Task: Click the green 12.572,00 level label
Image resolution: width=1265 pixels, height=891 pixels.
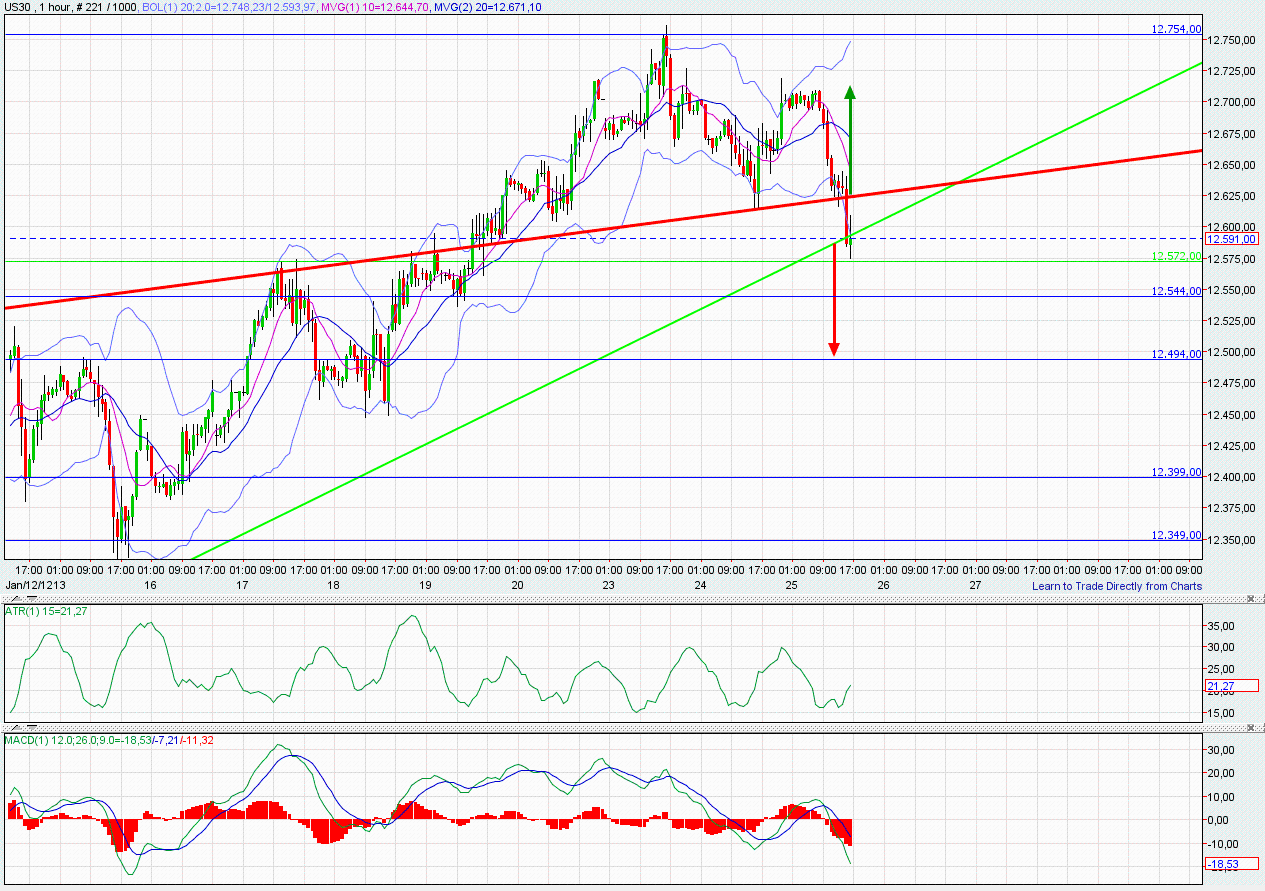Action: [x=1176, y=257]
